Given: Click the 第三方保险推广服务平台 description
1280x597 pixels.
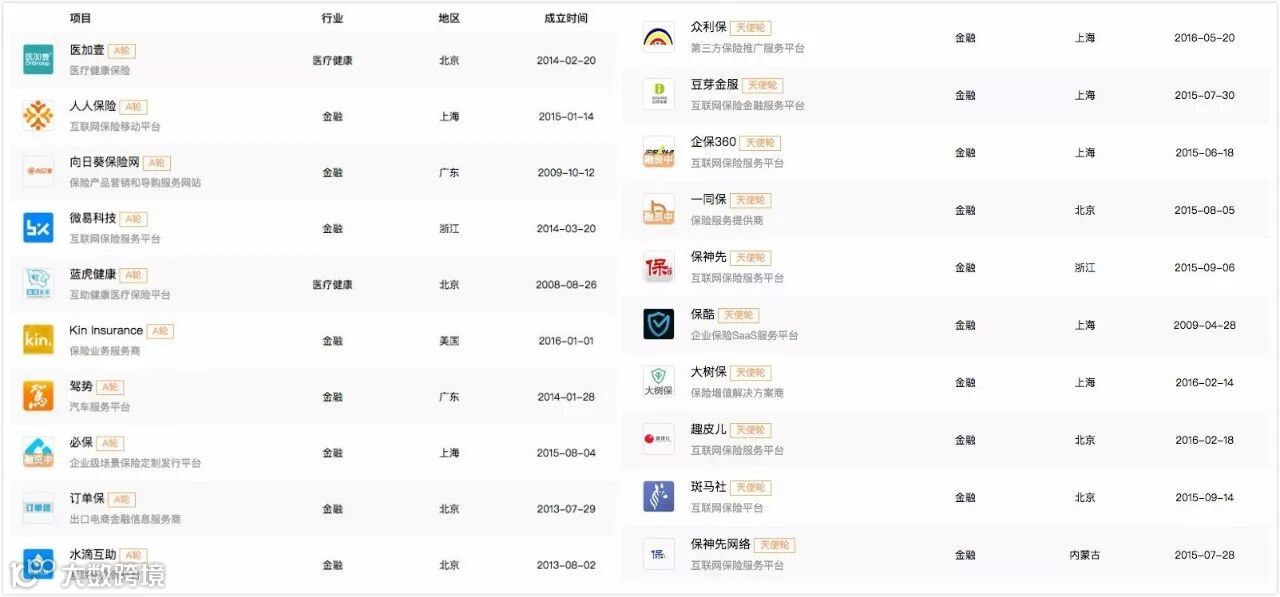Looking at the screenshot, I should click(x=747, y=48).
